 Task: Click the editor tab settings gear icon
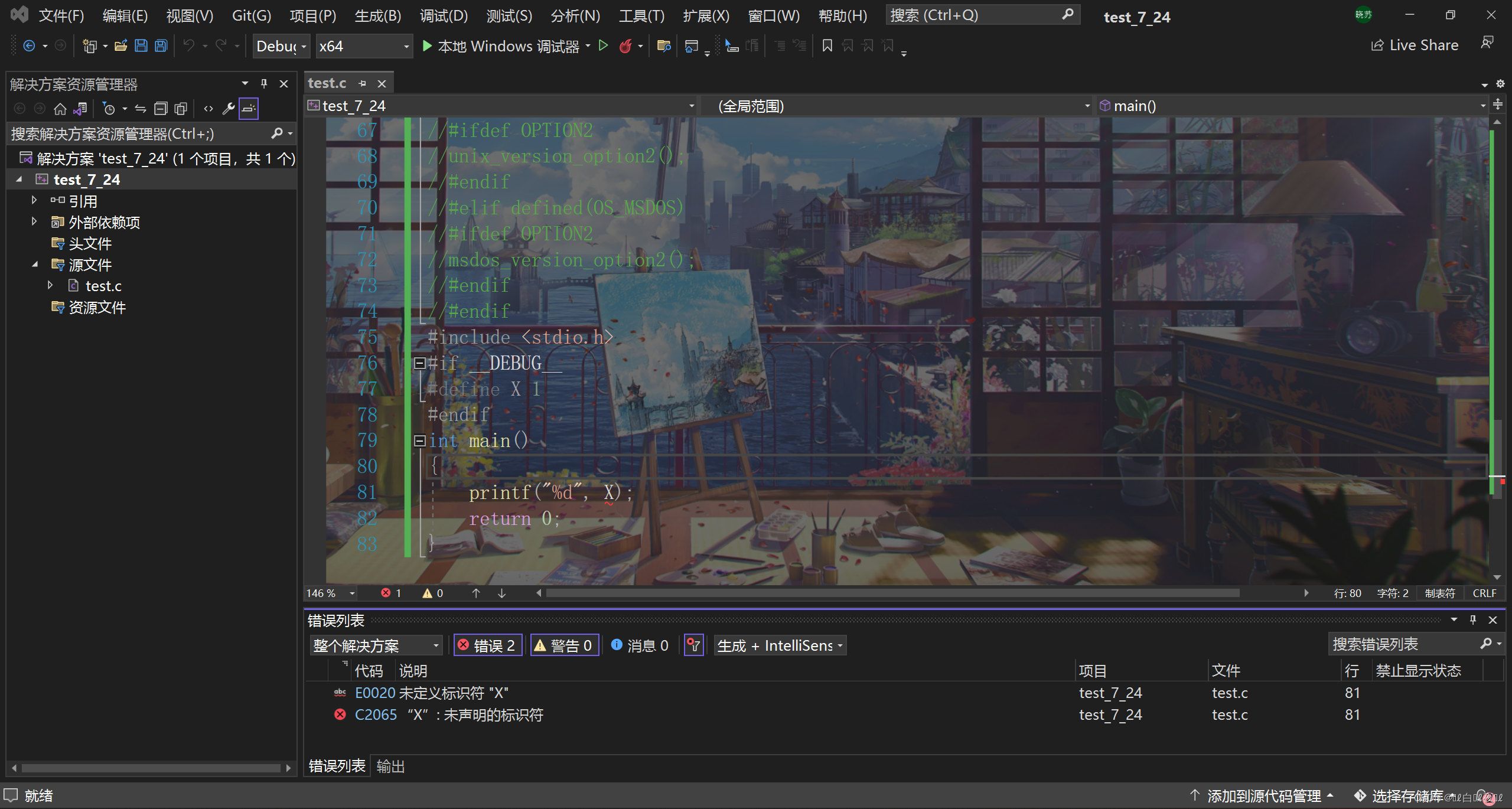tap(1500, 84)
